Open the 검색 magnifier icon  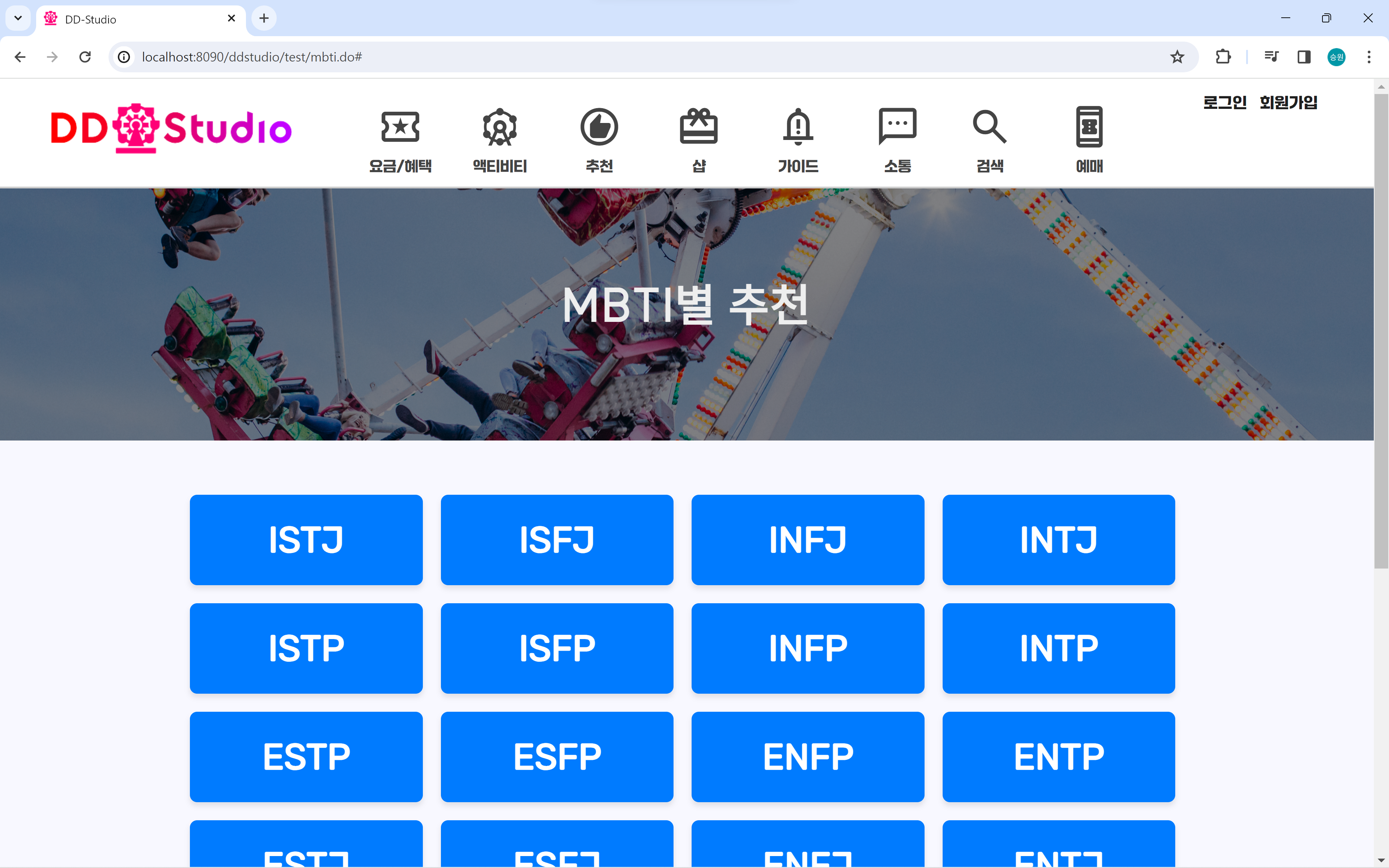point(990,126)
